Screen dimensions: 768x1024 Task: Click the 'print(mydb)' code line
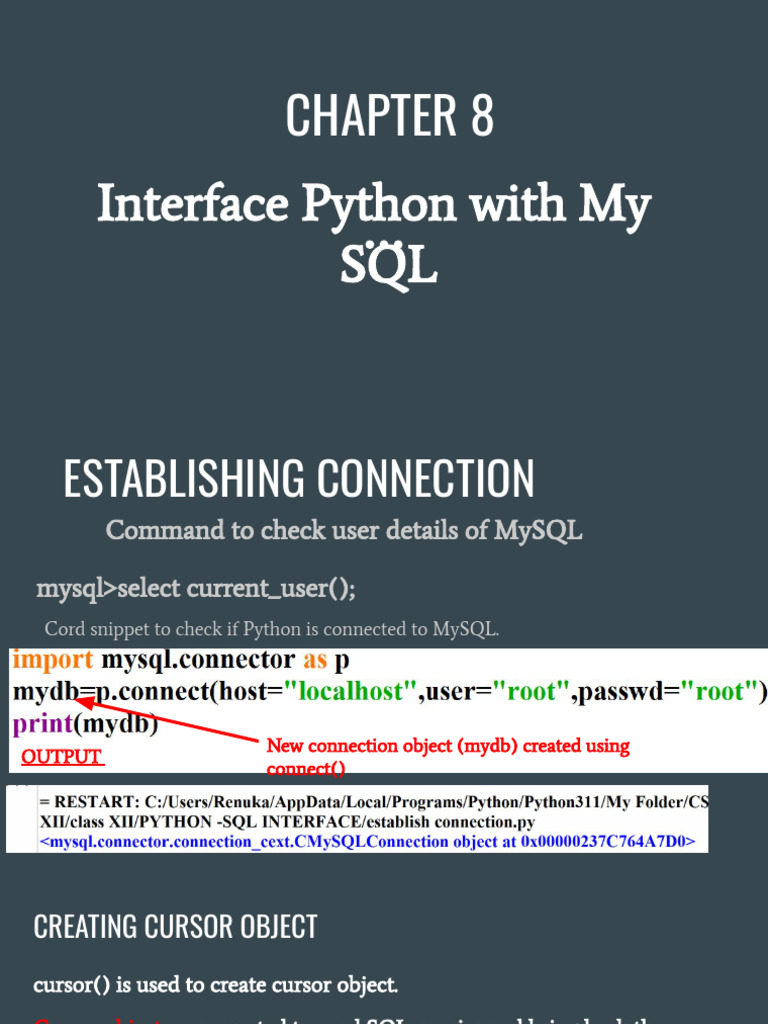click(85, 724)
